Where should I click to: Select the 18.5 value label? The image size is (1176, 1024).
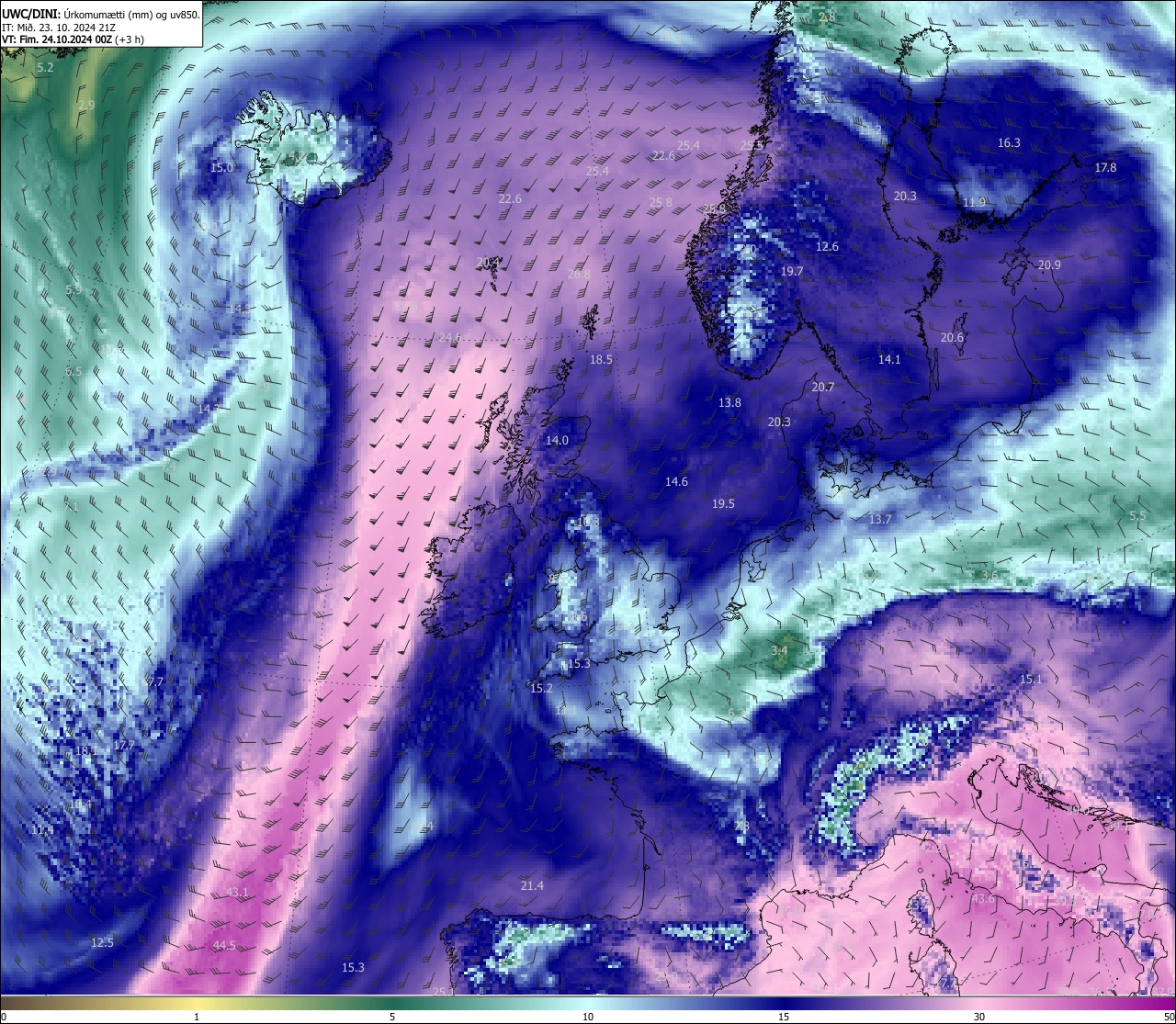point(601,360)
